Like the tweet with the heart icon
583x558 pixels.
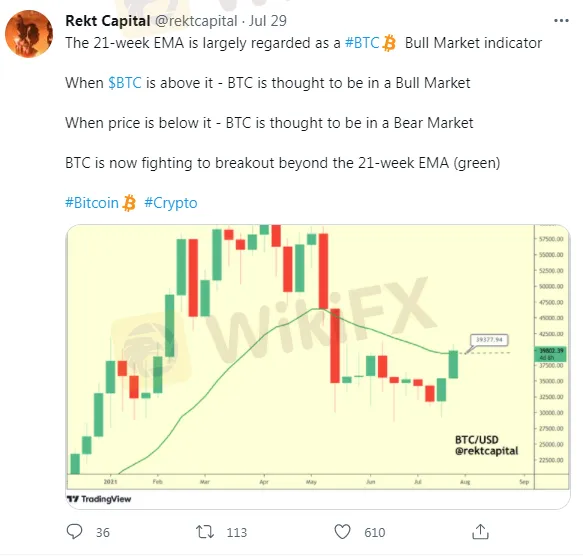[342, 532]
